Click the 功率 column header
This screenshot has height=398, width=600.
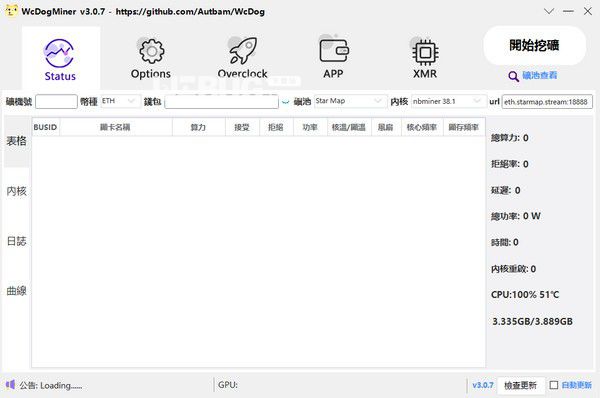click(310, 127)
